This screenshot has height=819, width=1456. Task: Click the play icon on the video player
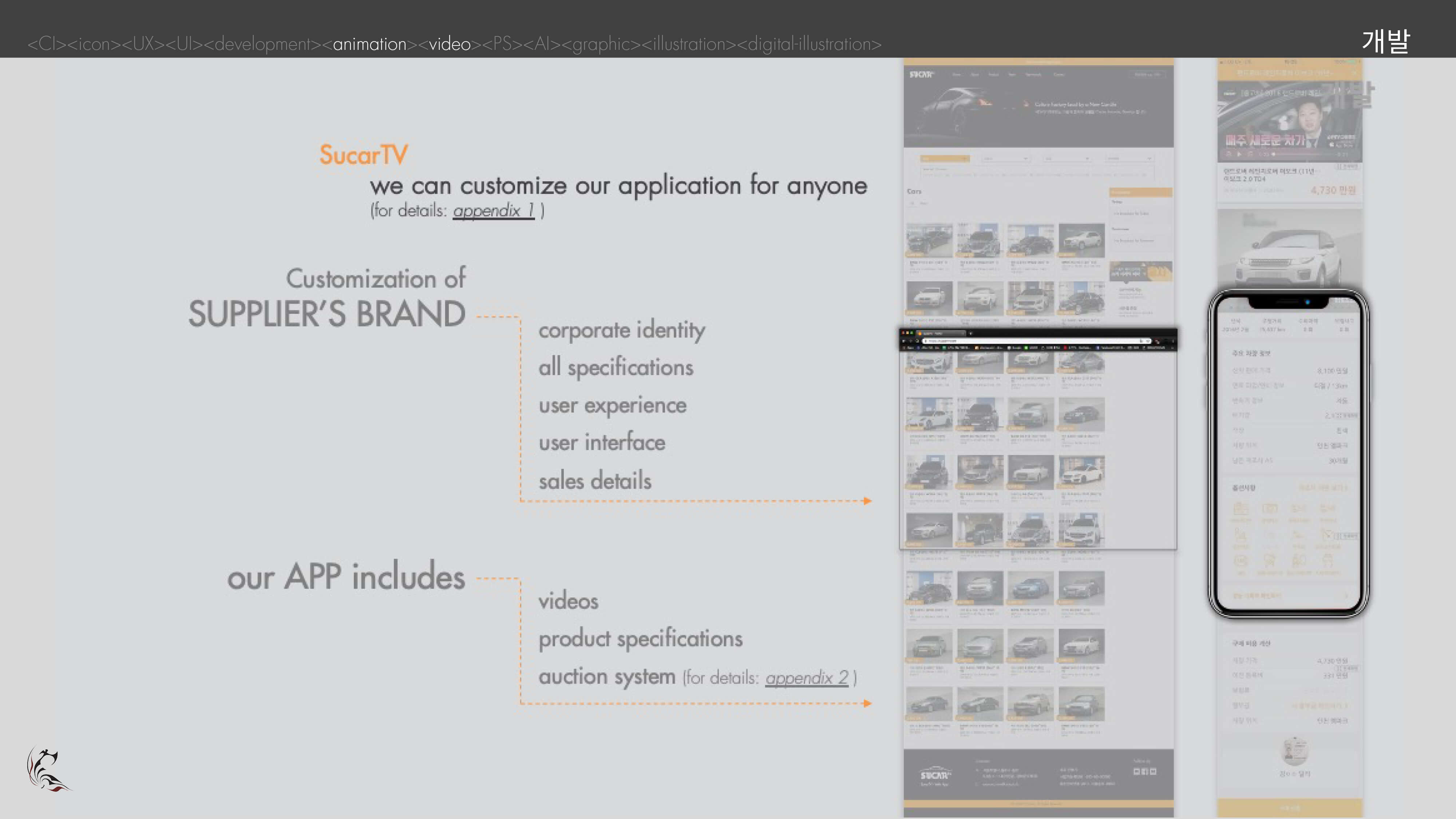coord(1238,154)
